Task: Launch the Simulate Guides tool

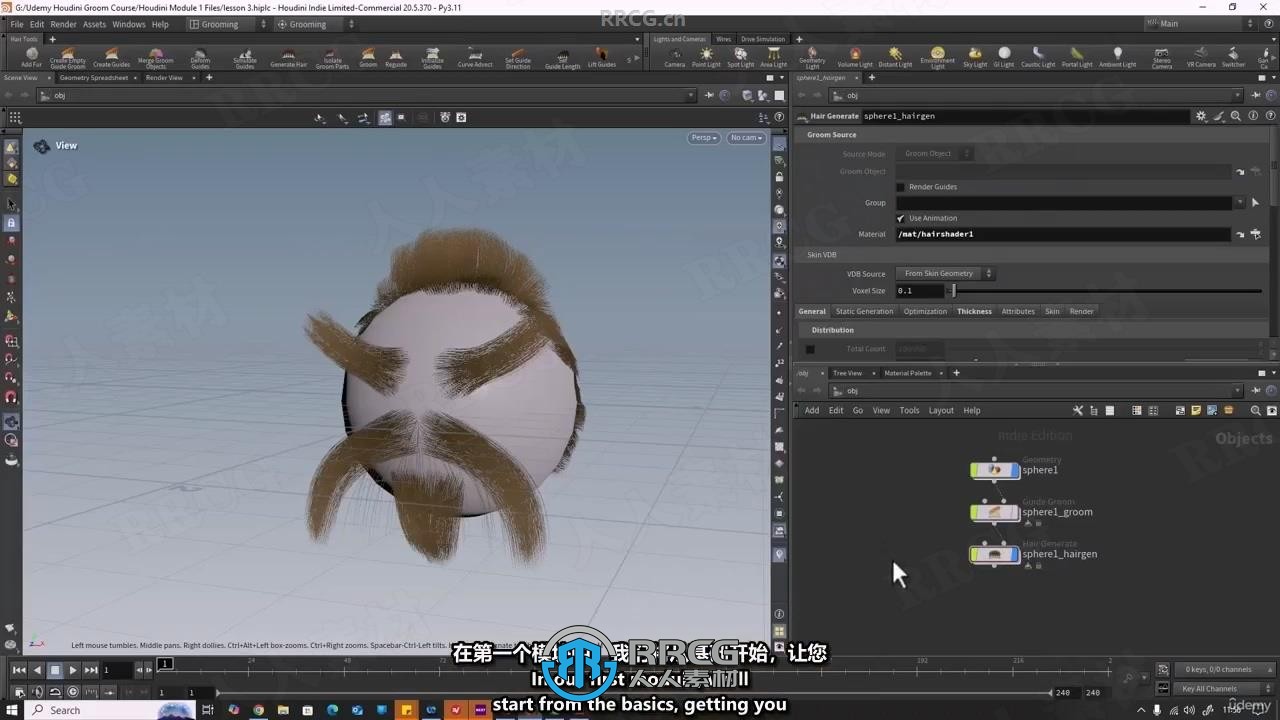Action: tap(245, 58)
